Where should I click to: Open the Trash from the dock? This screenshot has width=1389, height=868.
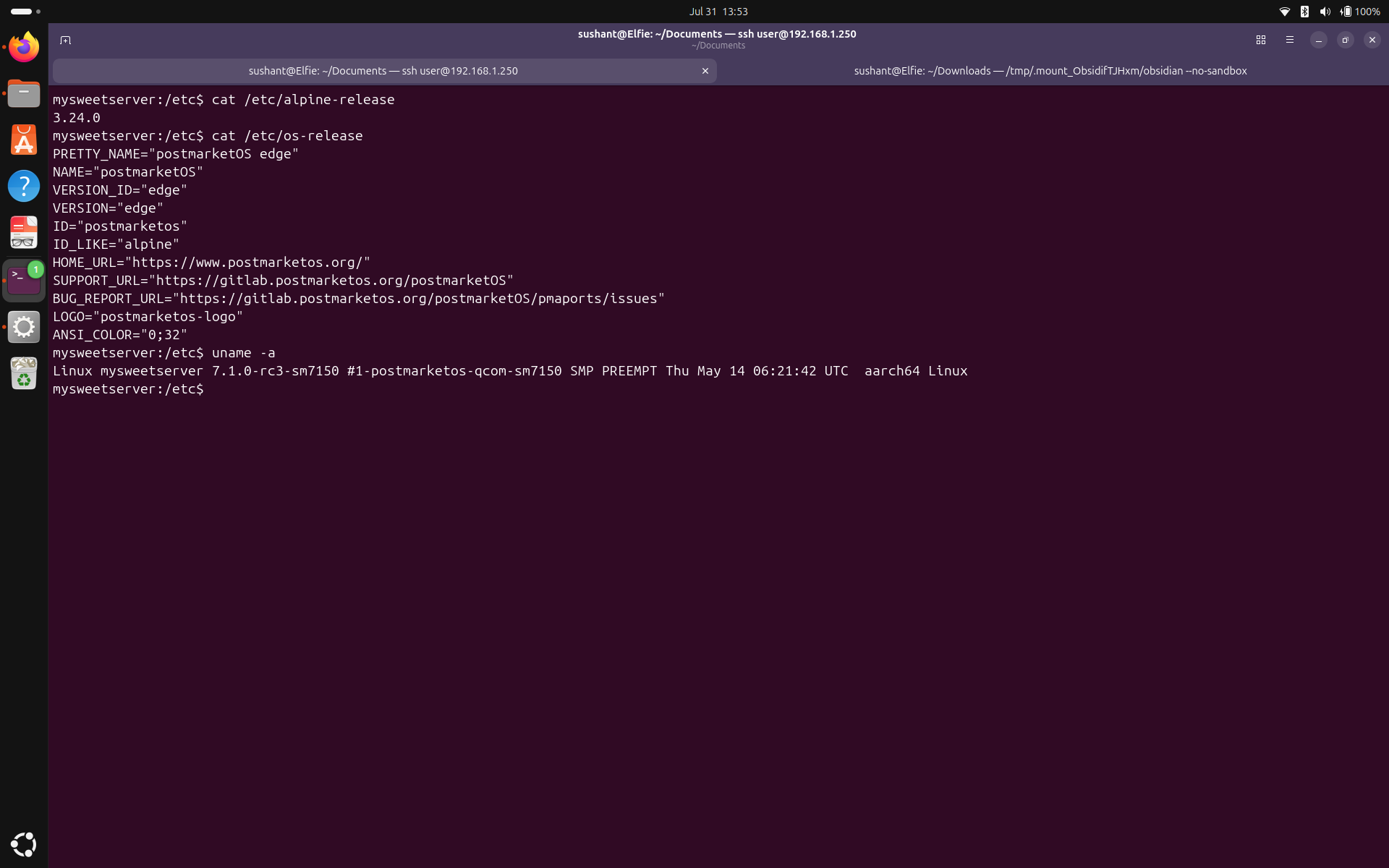pyautogui.click(x=24, y=373)
